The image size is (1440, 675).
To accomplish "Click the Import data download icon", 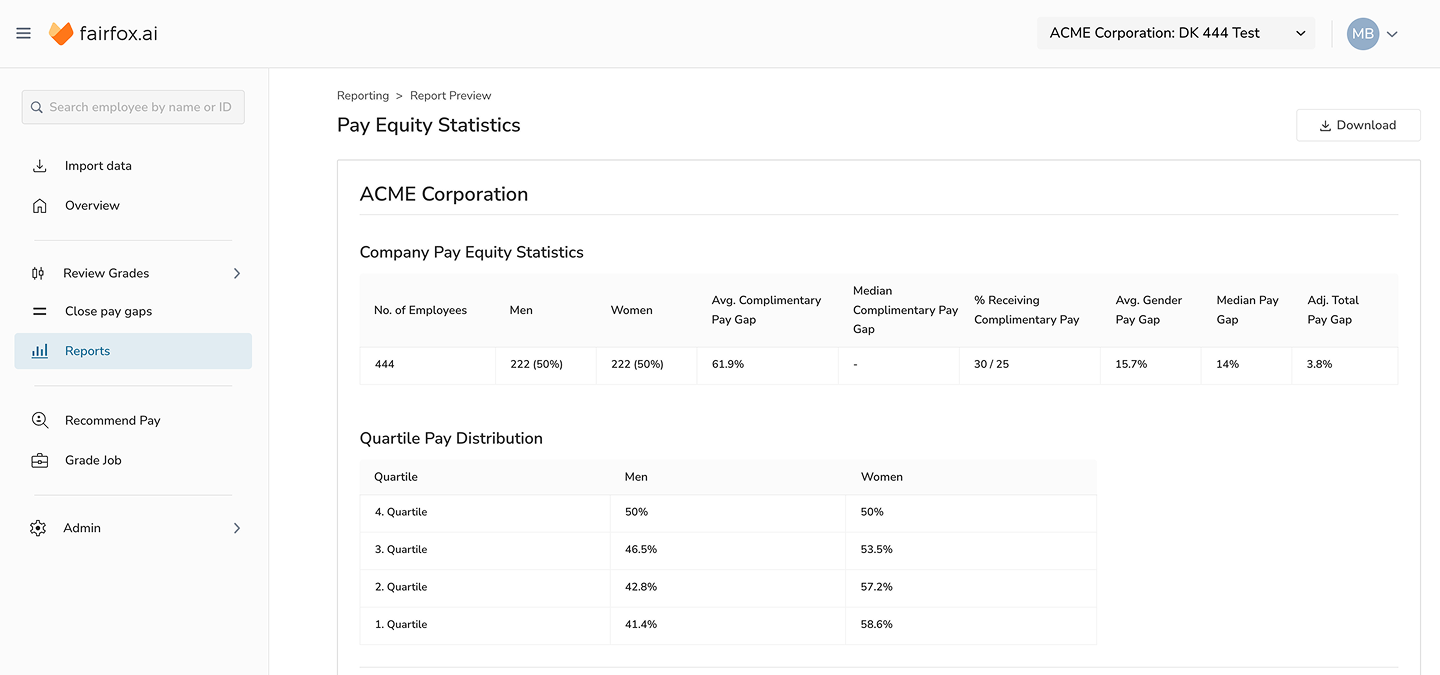I will tap(40, 166).
